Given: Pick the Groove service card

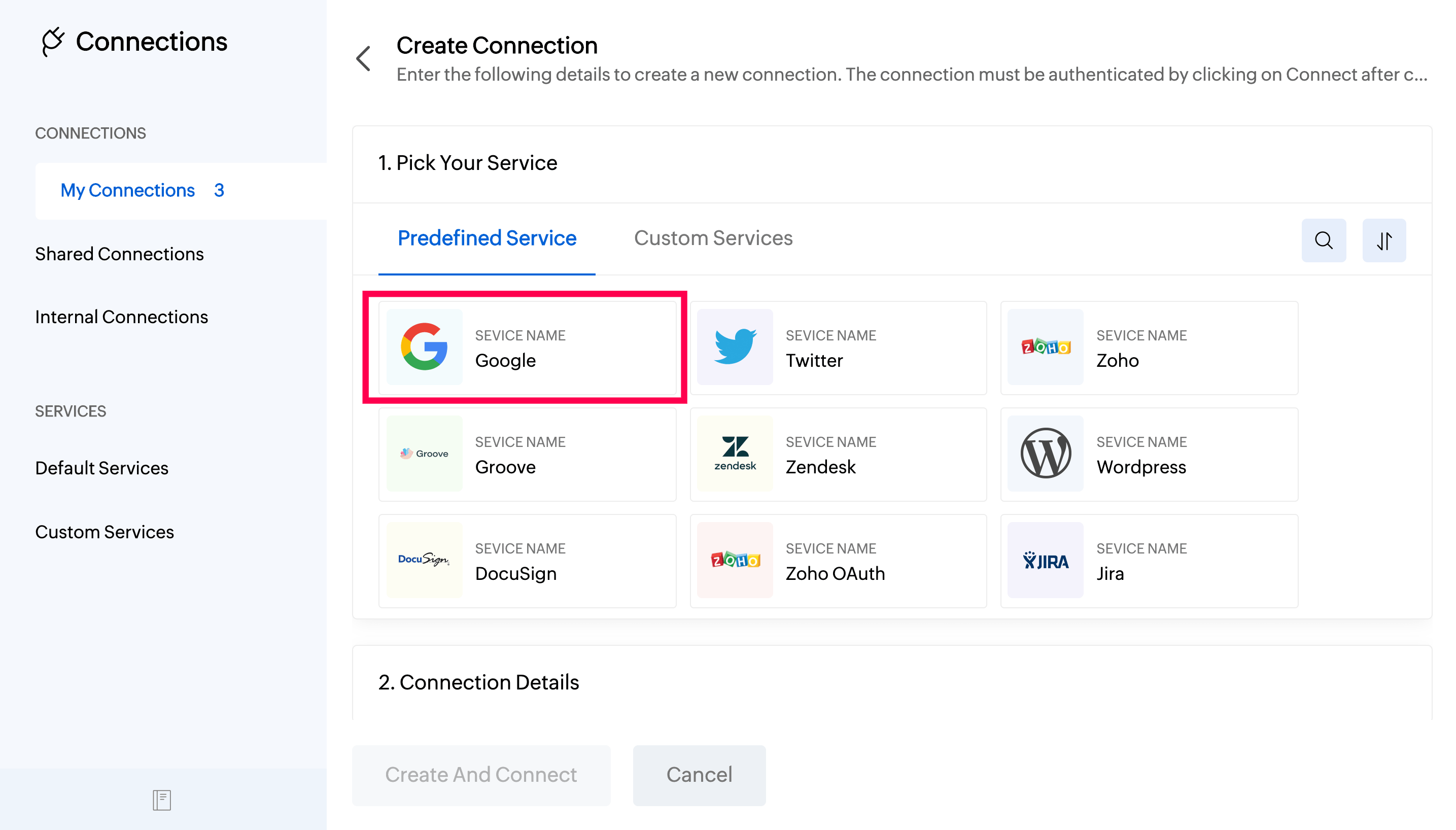Looking at the screenshot, I should pyautogui.click(x=527, y=455).
